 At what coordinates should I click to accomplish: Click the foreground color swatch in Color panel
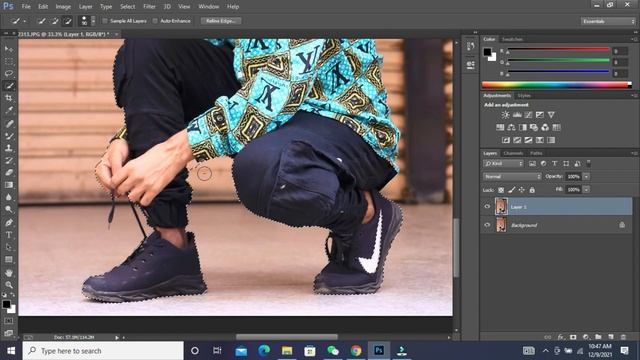[x=487, y=52]
